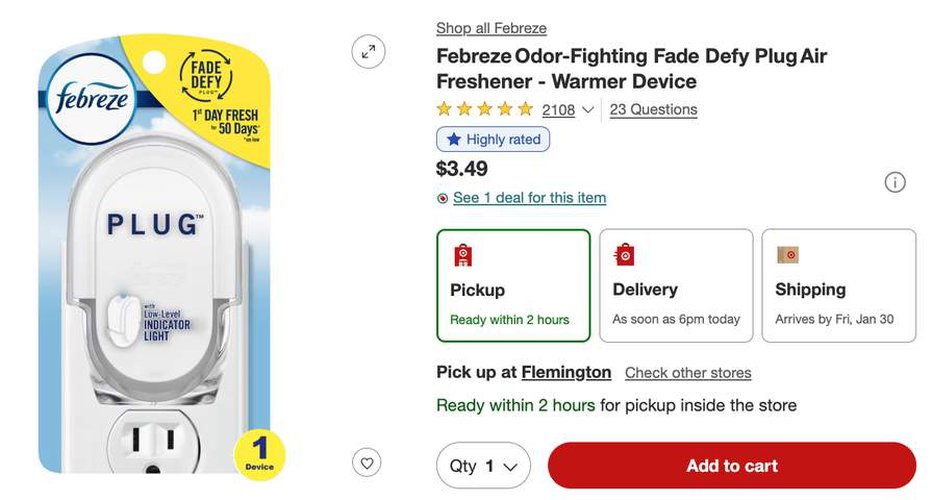Viewport: 932px width, 500px height.
Task: Click the Pickup store bag icon
Action: 463,255
